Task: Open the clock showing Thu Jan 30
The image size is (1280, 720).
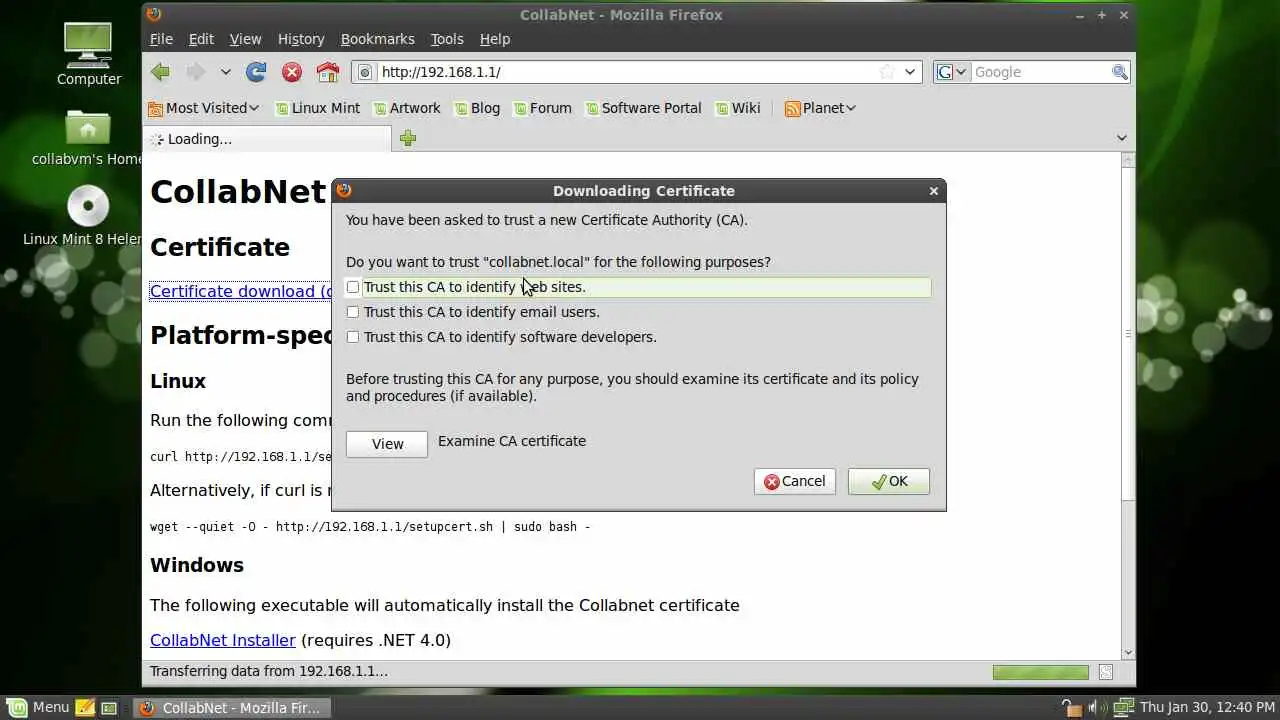Action: 1206,708
